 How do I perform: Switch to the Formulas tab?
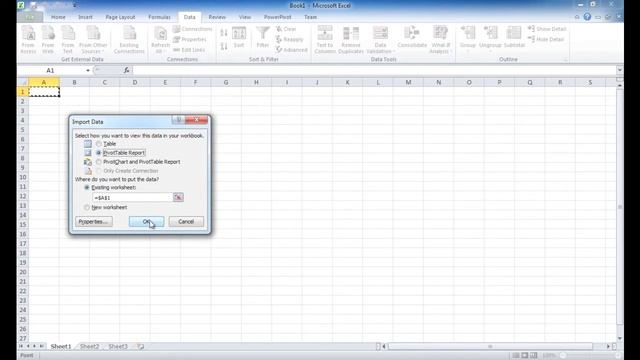click(x=159, y=17)
